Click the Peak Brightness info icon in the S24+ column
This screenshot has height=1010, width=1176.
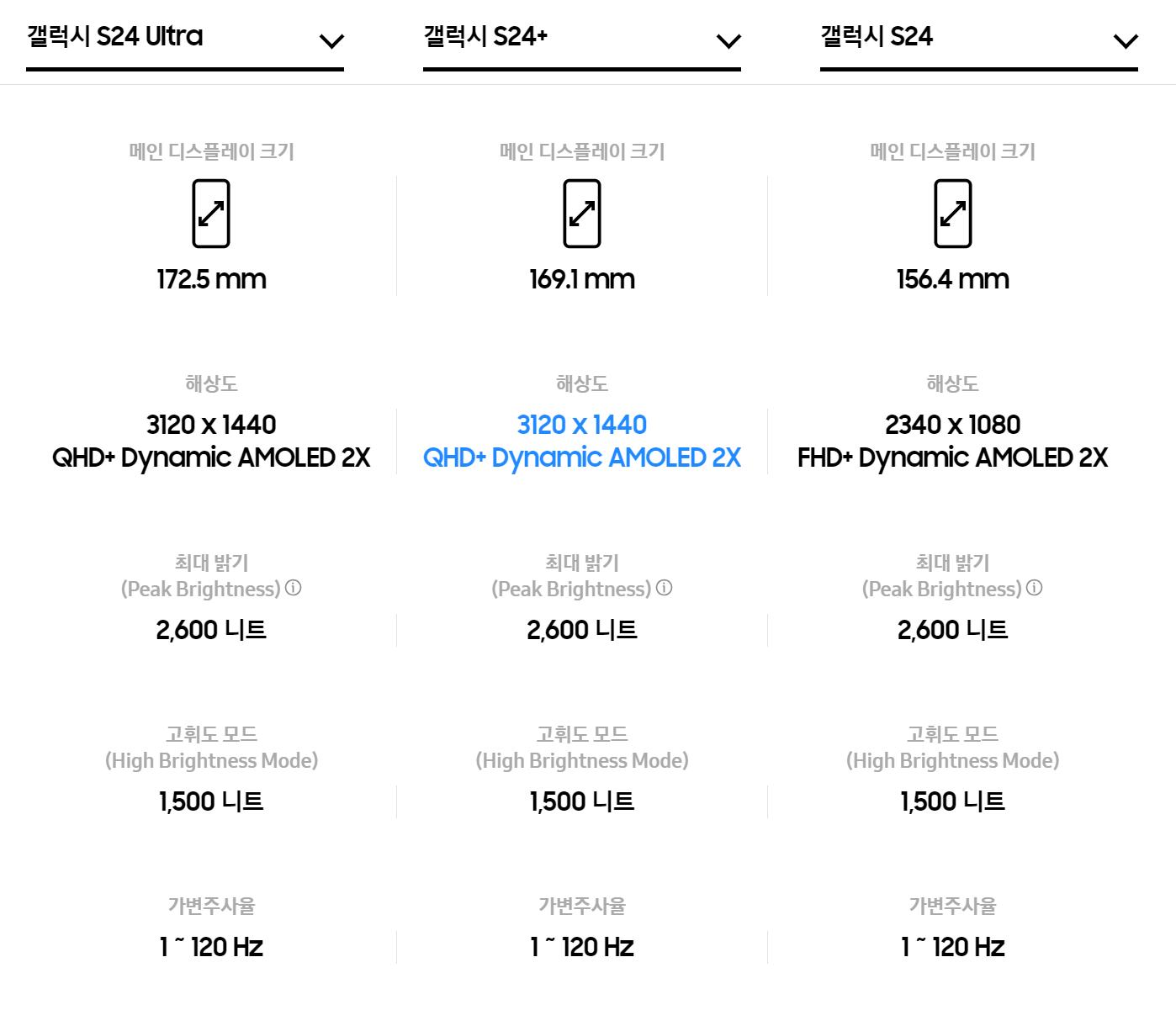(x=665, y=588)
